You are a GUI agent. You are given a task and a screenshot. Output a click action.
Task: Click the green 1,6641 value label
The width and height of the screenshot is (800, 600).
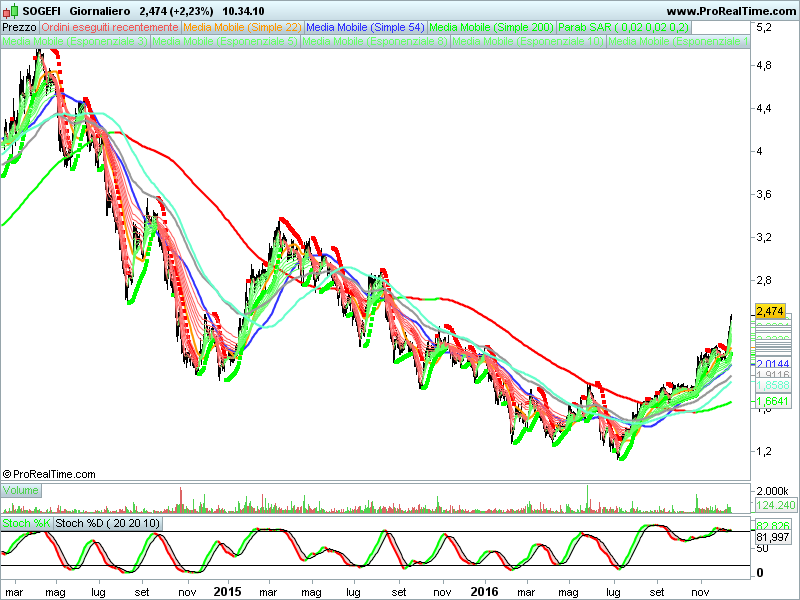point(773,402)
